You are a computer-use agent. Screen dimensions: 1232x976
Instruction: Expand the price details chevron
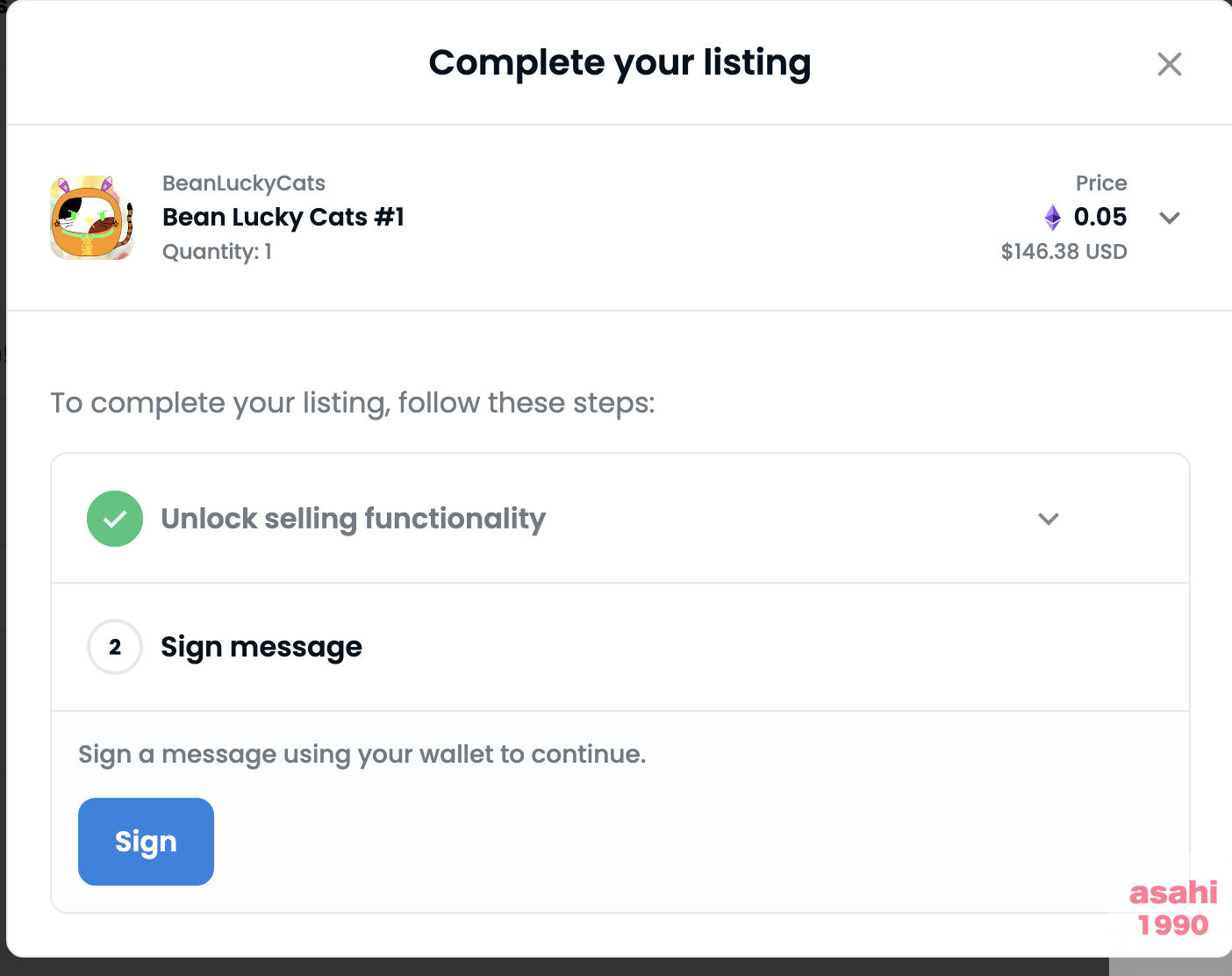[1169, 218]
